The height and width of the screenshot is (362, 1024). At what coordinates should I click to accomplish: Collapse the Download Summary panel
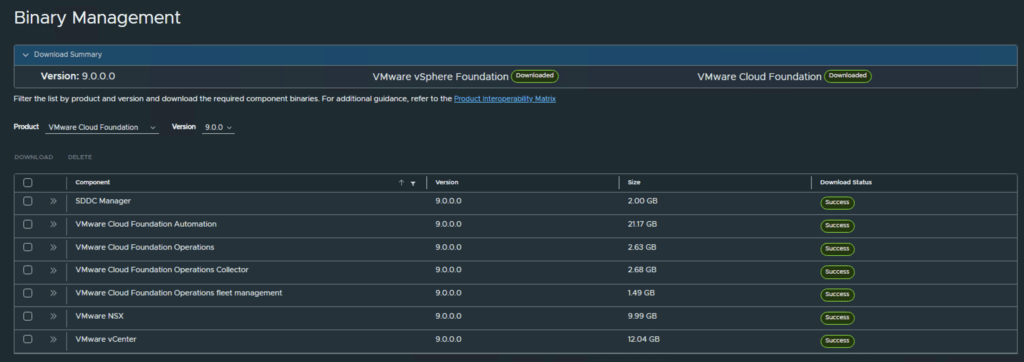point(25,55)
